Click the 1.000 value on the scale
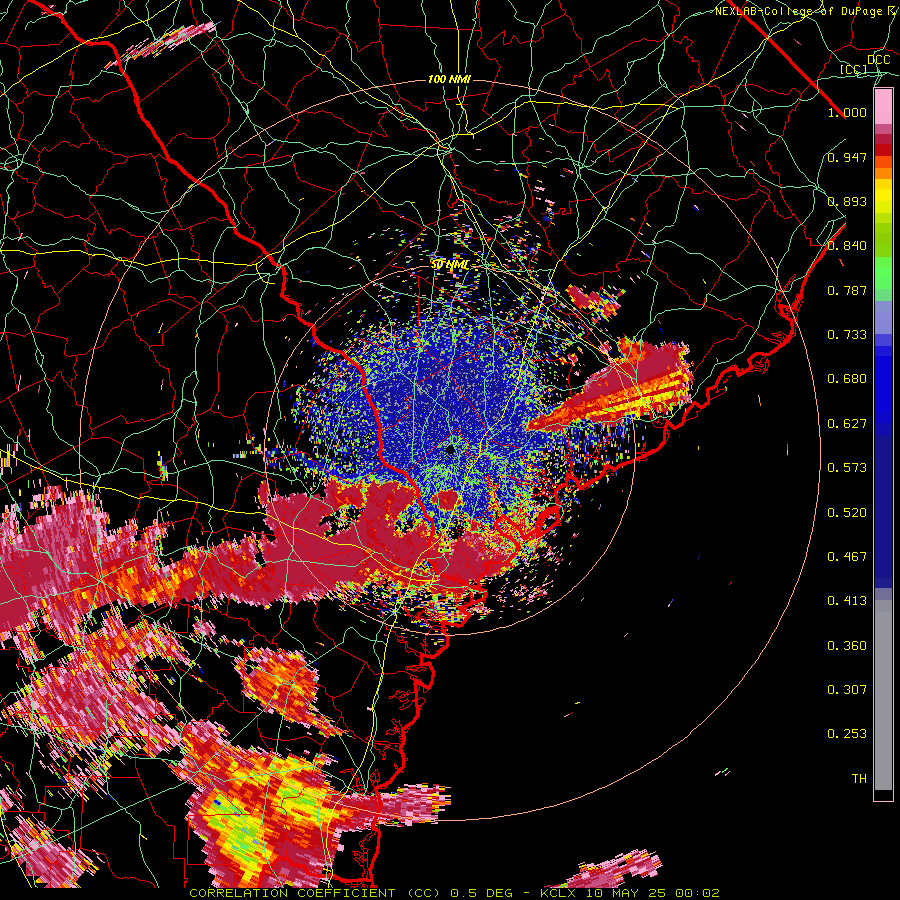This screenshot has height=900, width=900. (x=847, y=112)
